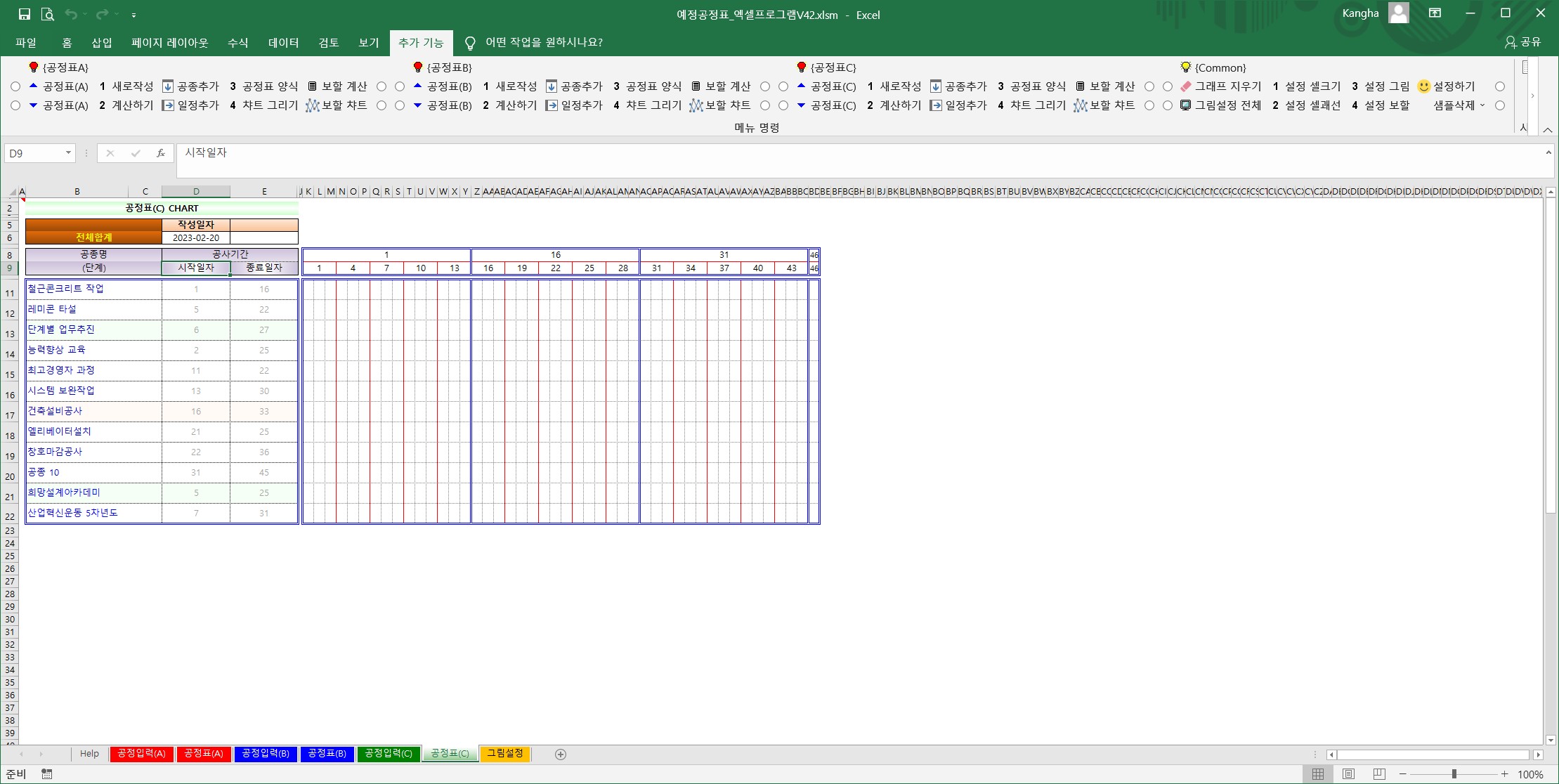This screenshot has width=1559, height=784.
Task: Click the 보할 차트 icon in 공정표C group
Action: pos(1080,105)
